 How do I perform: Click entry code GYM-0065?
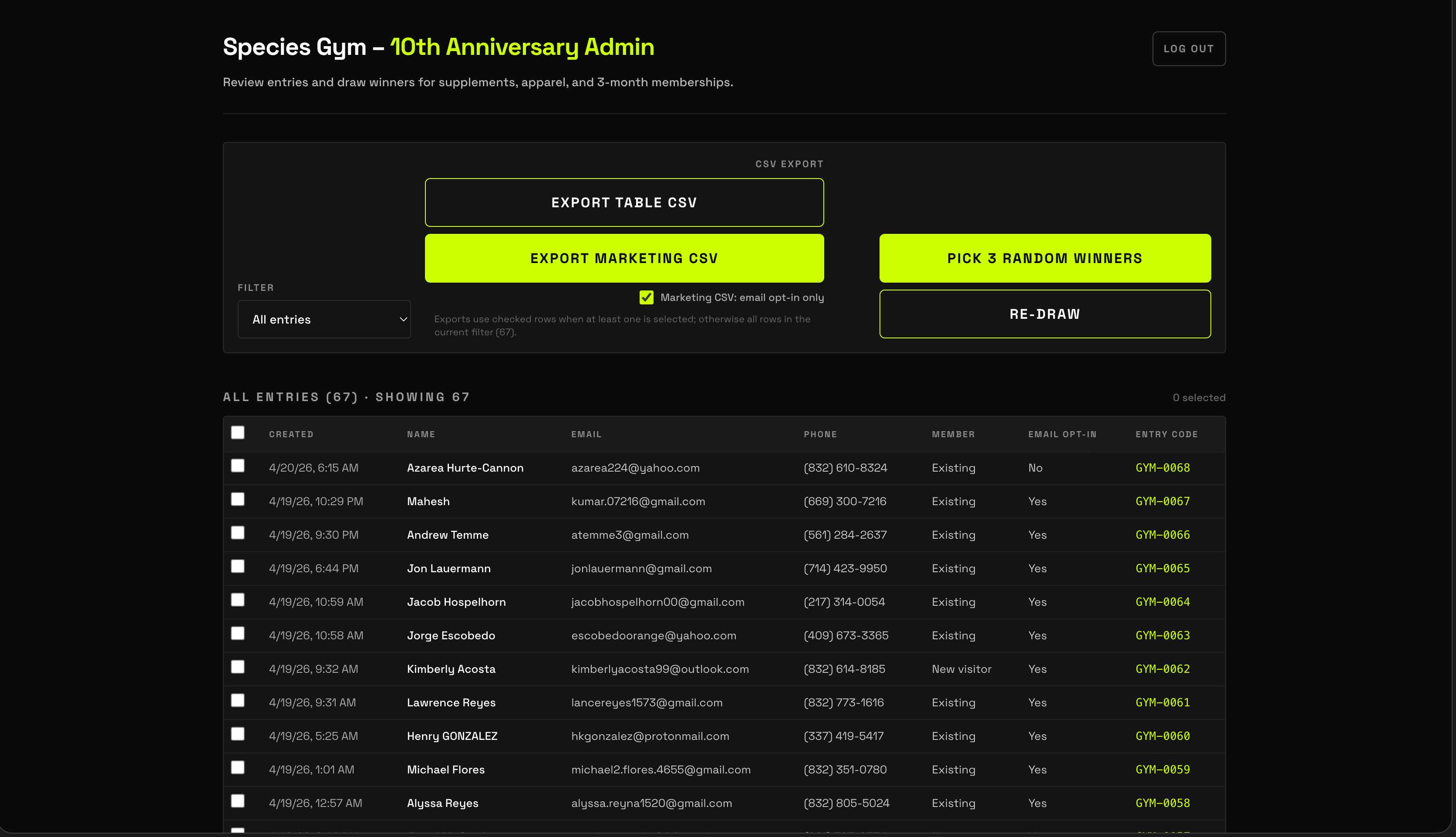tap(1163, 569)
